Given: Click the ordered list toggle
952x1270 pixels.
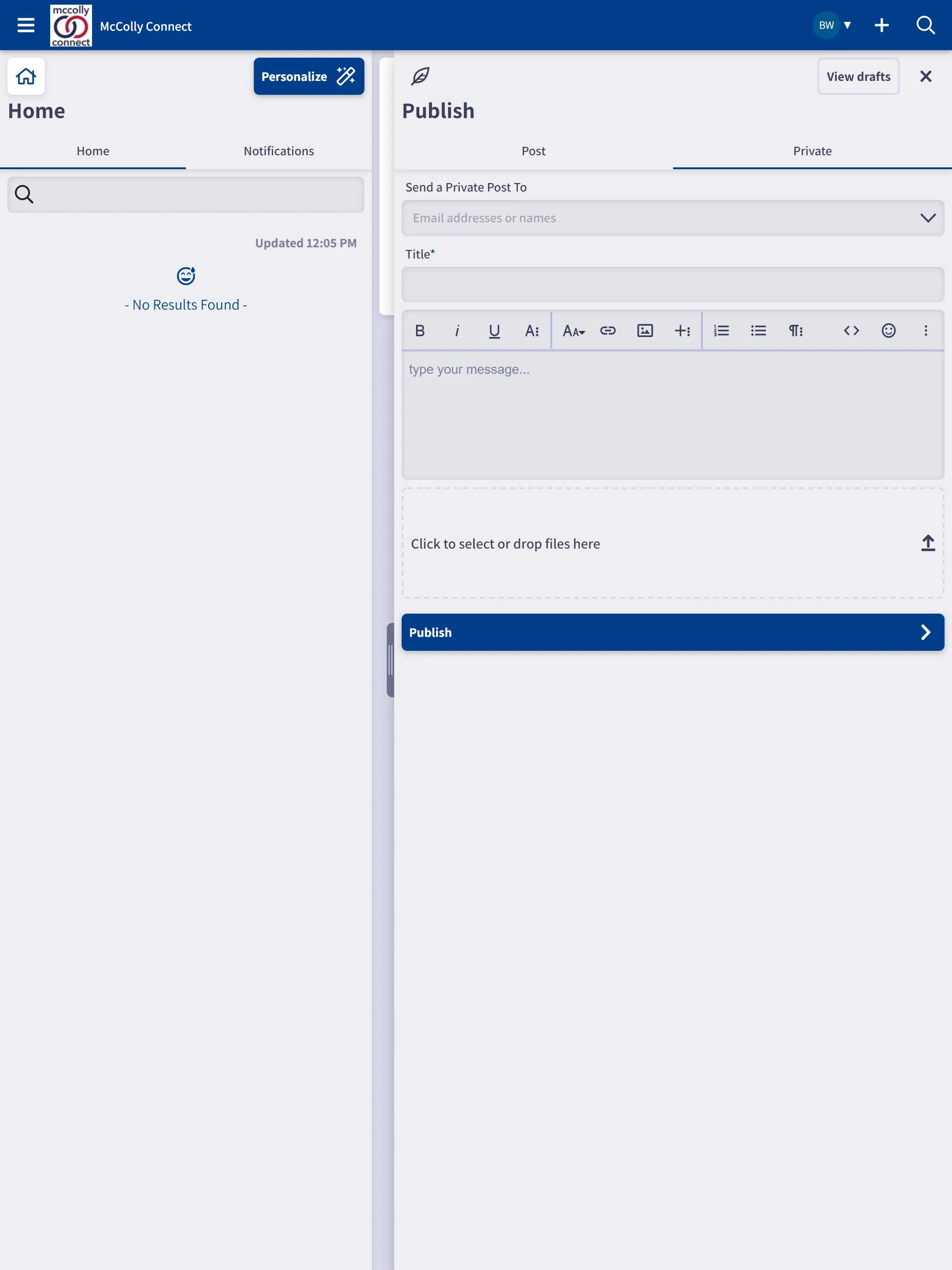Looking at the screenshot, I should (721, 331).
